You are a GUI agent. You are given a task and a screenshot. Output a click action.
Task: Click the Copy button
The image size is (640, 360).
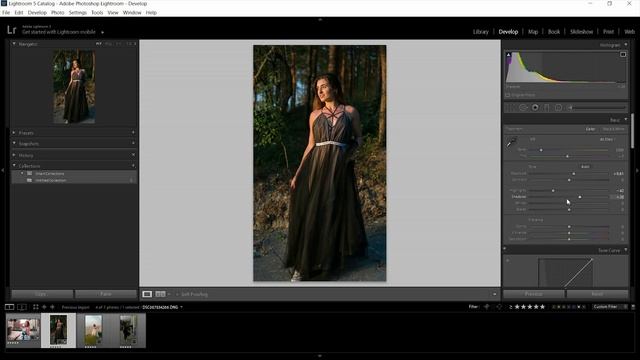coord(42,294)
